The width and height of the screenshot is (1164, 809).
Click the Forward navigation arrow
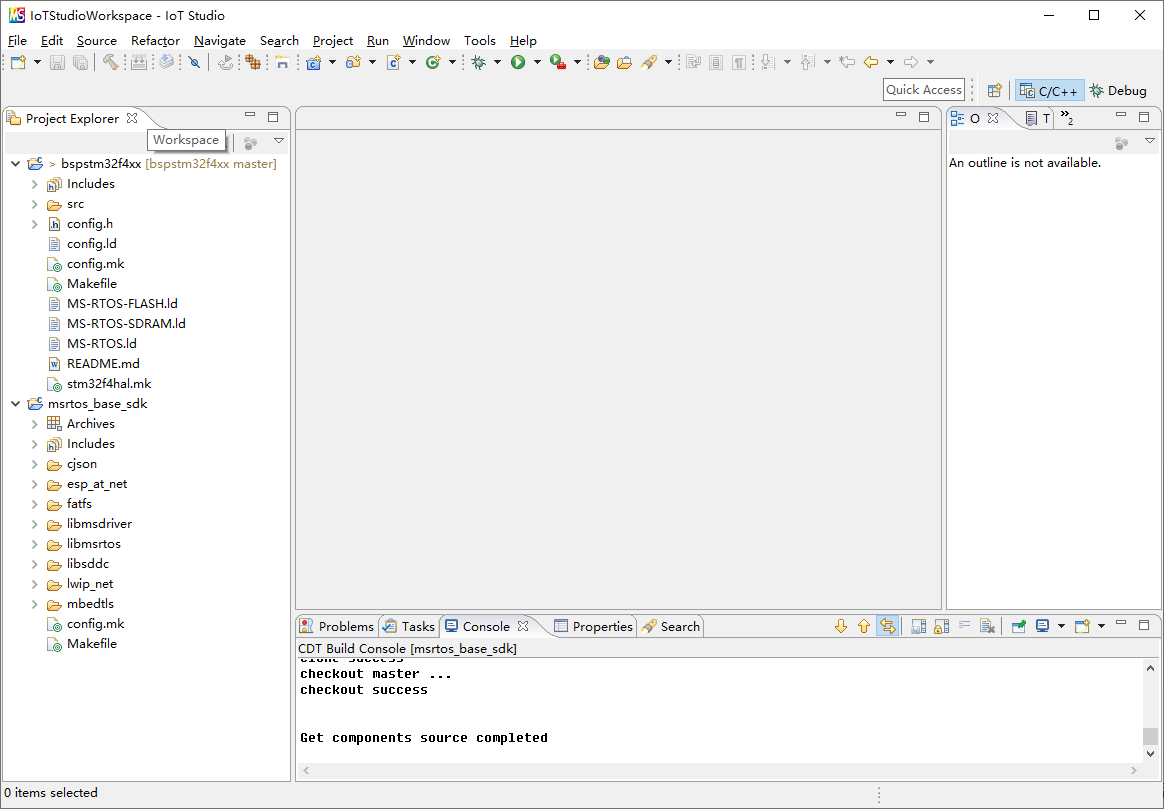(911, 62)
